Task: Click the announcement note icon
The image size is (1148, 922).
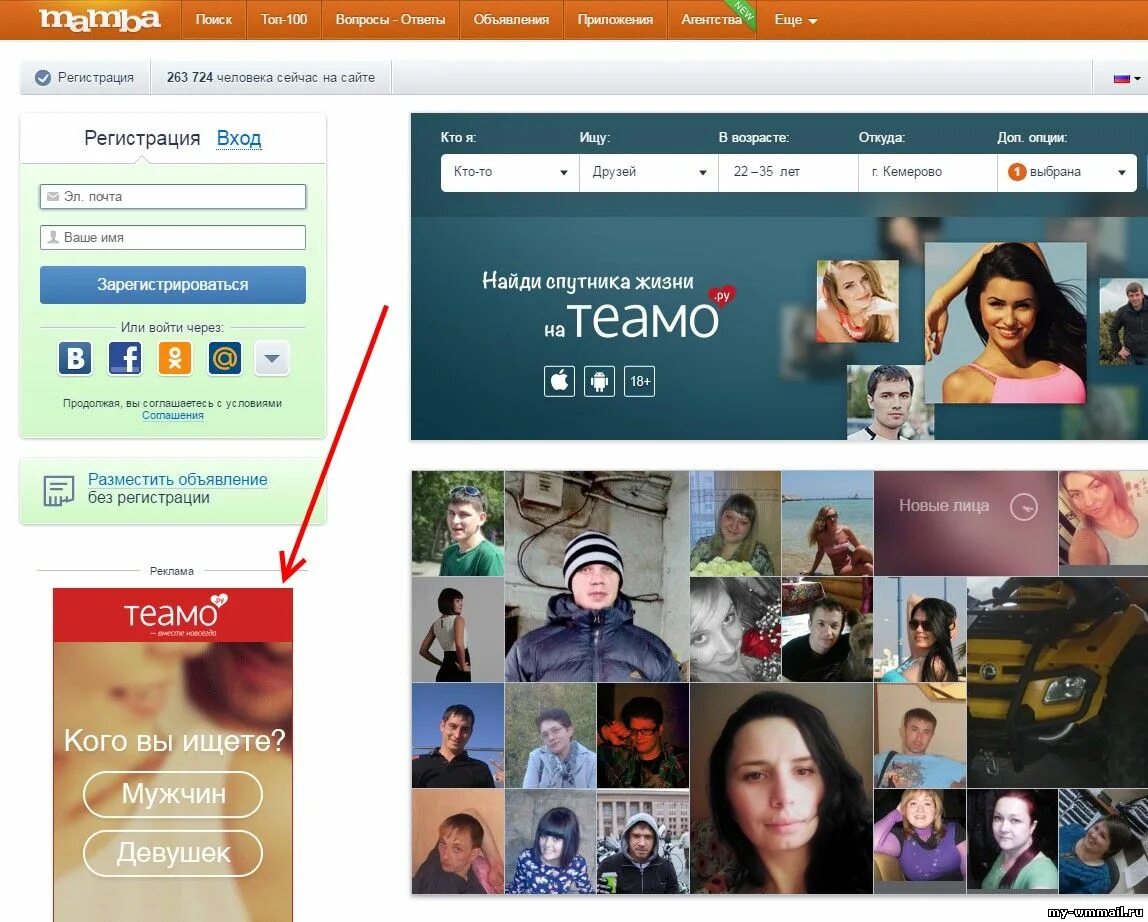Action: [59, 491]
